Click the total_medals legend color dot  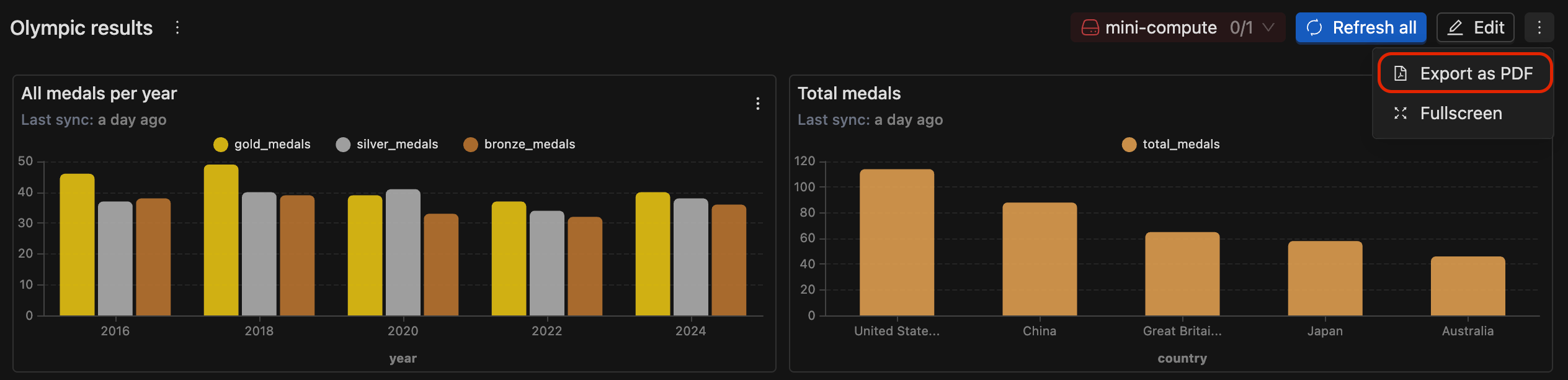click(x=1129, y=145)
